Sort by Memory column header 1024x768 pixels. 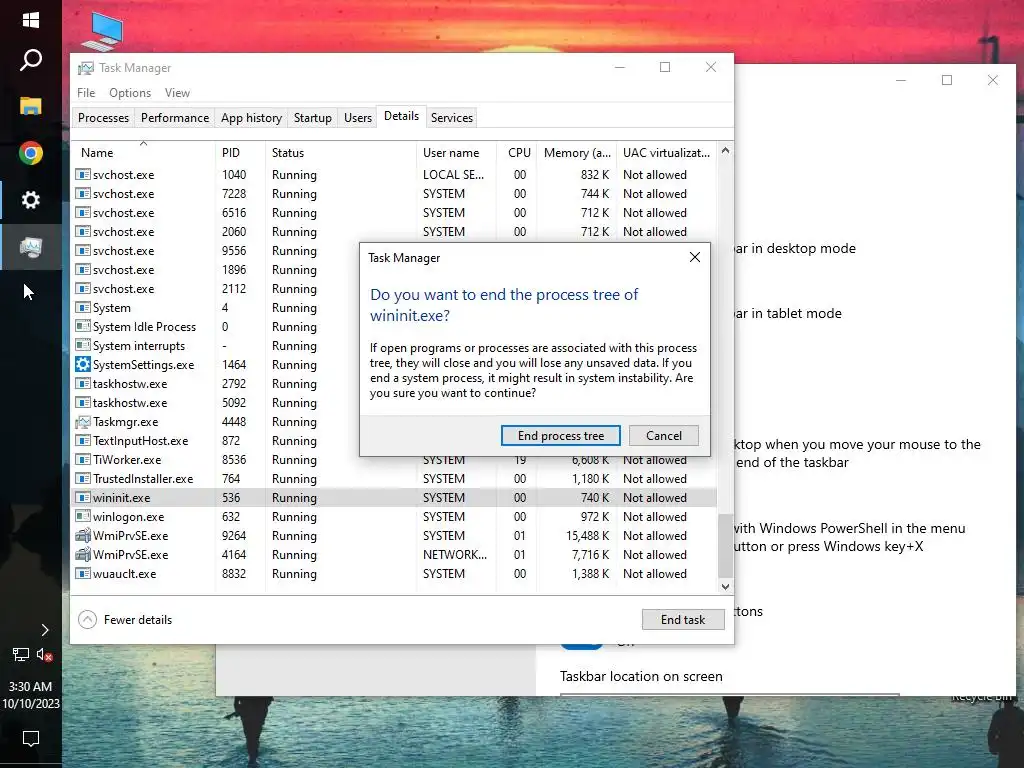(577, 153)
